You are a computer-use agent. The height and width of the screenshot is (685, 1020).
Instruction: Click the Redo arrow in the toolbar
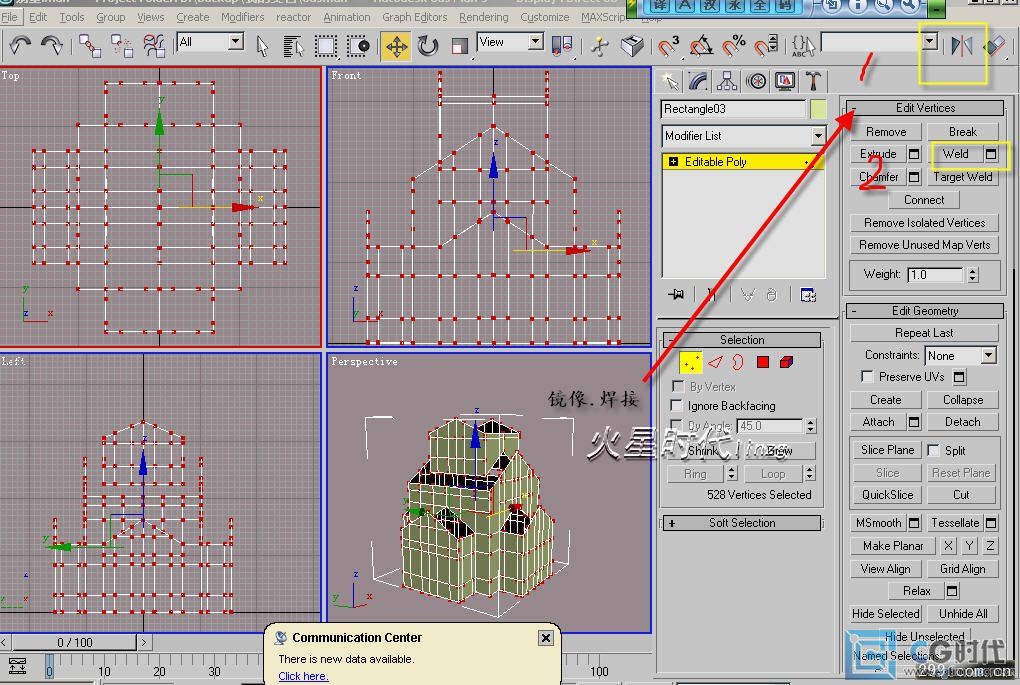[51, 46]
